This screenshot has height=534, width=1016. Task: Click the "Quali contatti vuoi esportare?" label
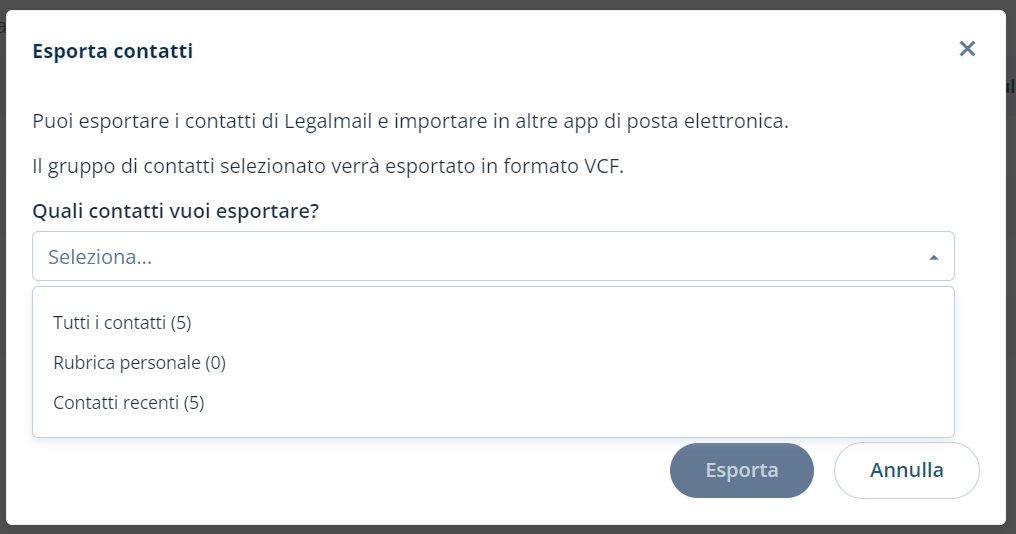coord(176,211)
